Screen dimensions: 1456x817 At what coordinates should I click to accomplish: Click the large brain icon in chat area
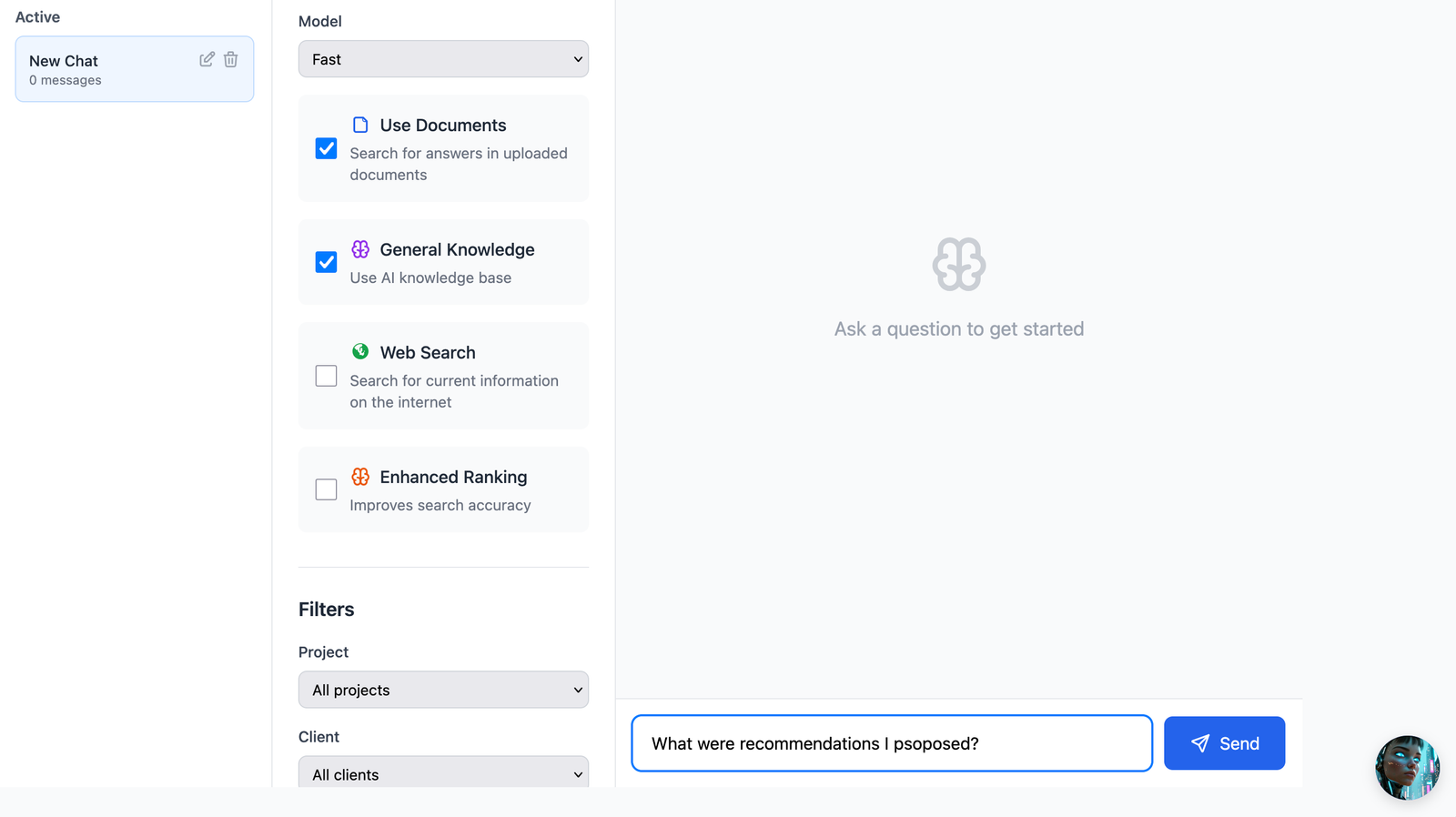959,265
